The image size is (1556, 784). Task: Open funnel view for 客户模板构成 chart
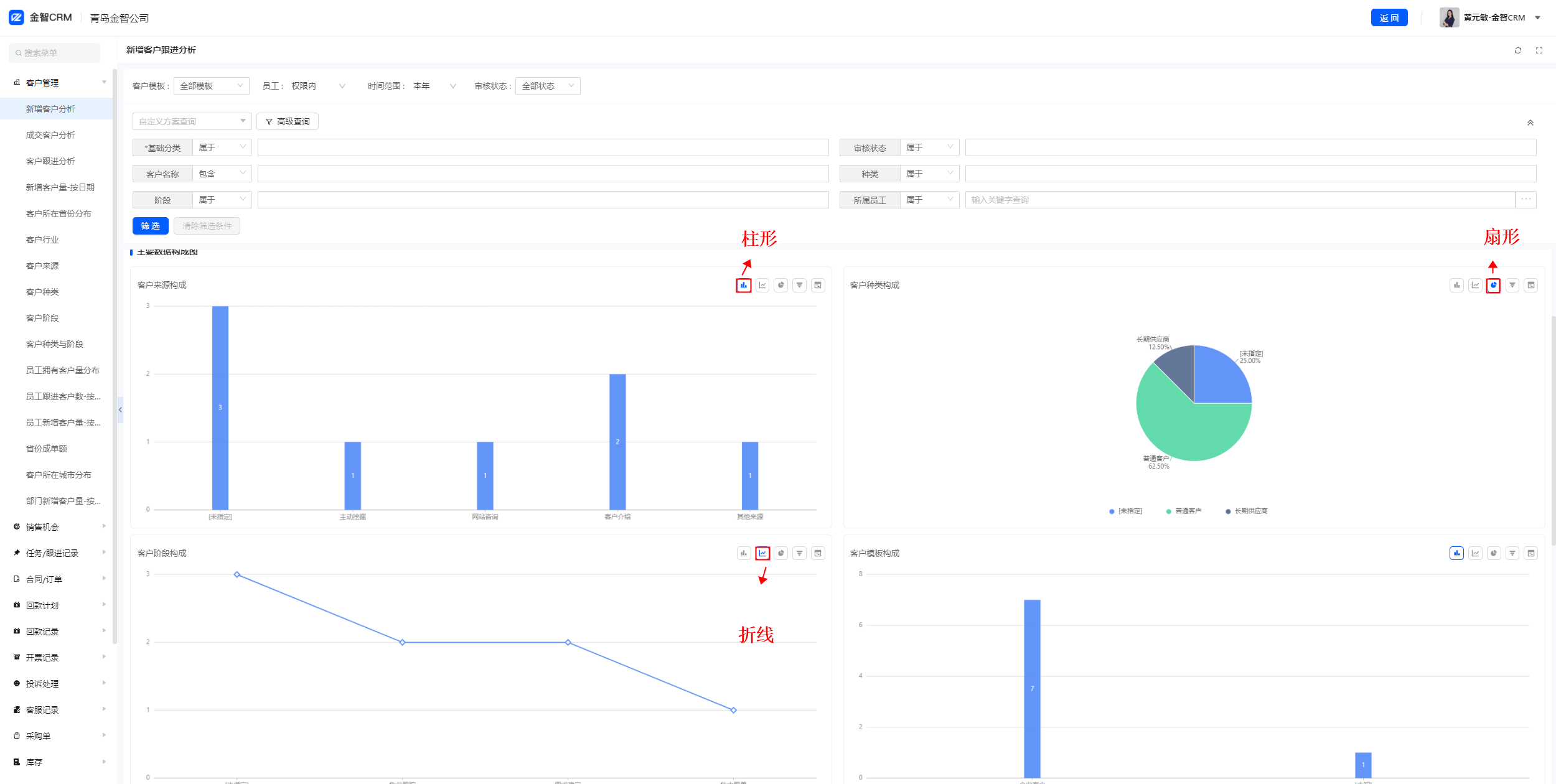(1512, 553)
